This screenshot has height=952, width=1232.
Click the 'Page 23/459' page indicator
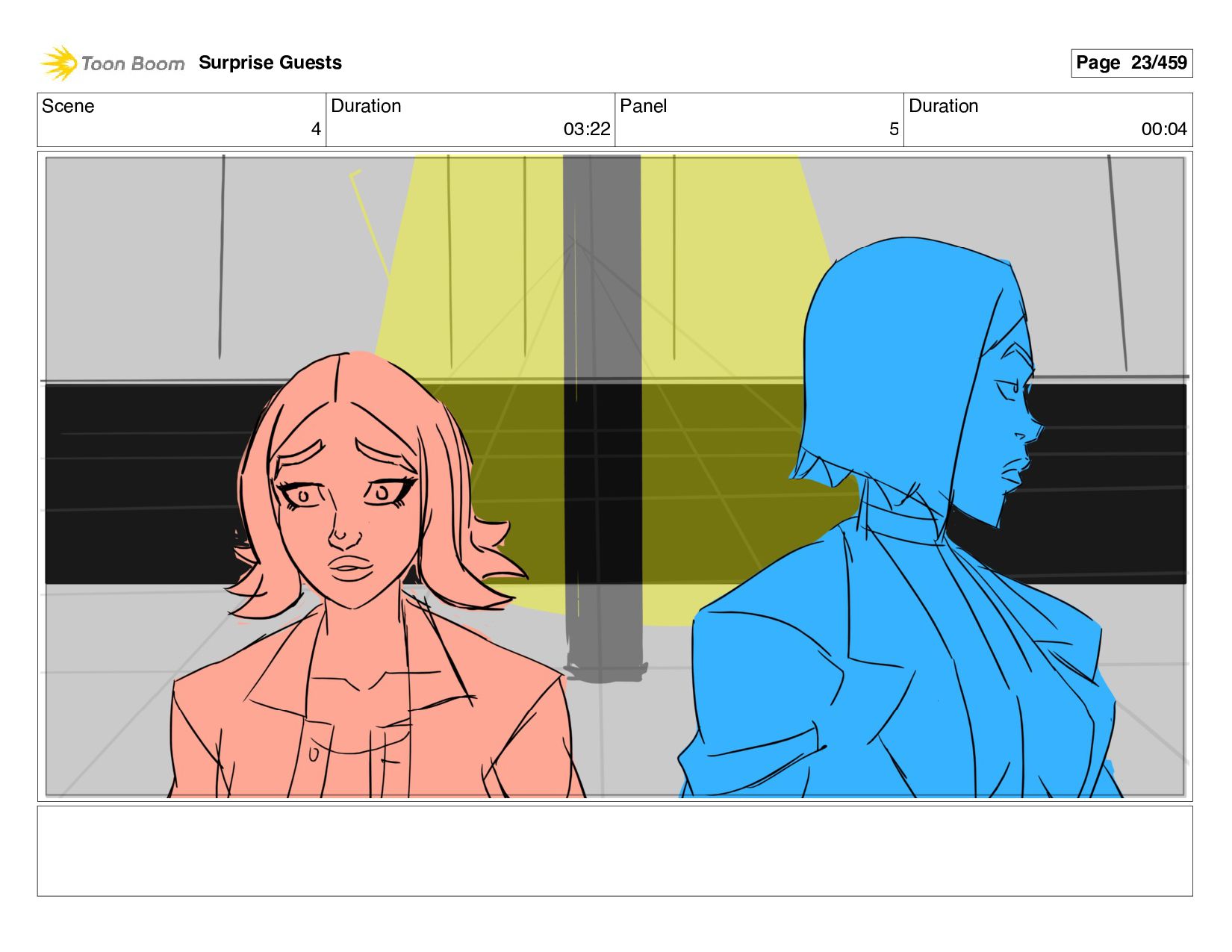coord(1131,63)
